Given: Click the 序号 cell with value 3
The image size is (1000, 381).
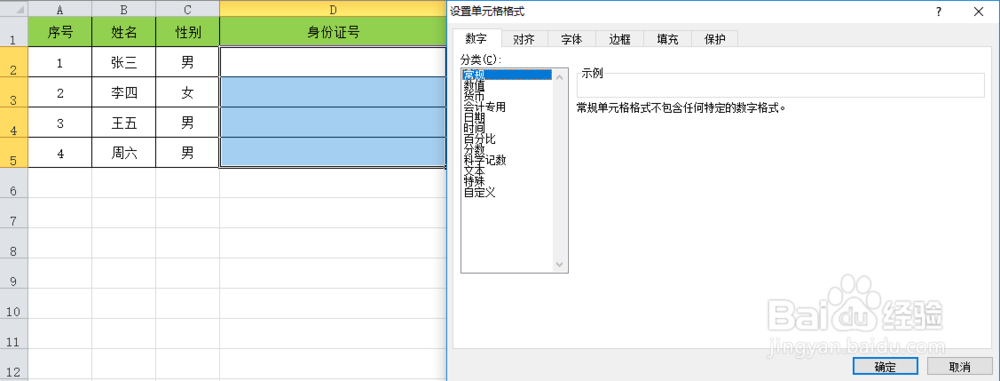Looking at the screenshot, I should [x=60, y=123].
